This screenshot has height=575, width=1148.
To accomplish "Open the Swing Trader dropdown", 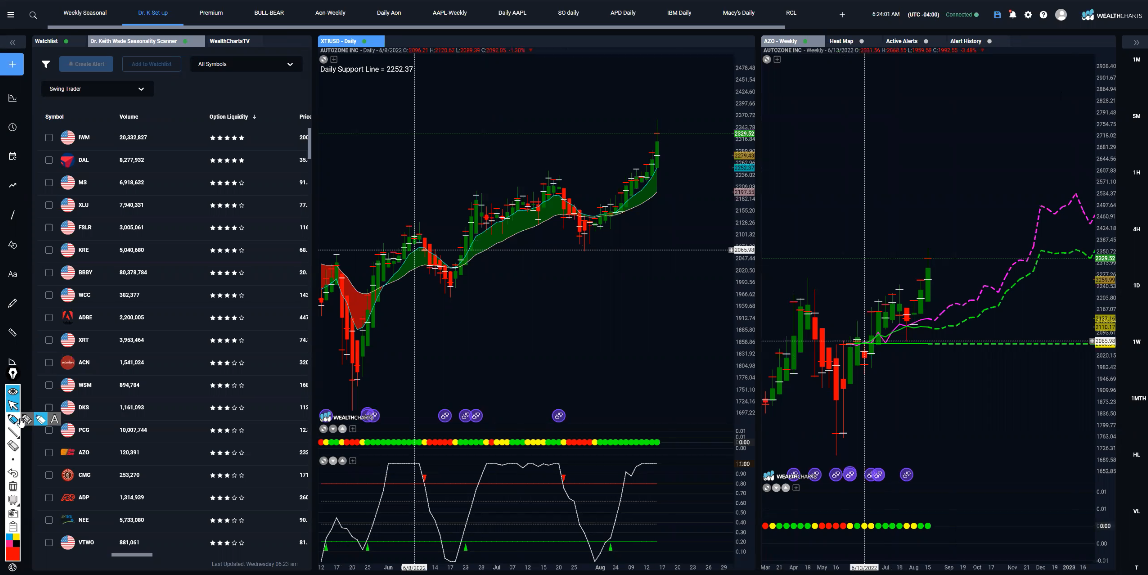I will coord(97,89).
